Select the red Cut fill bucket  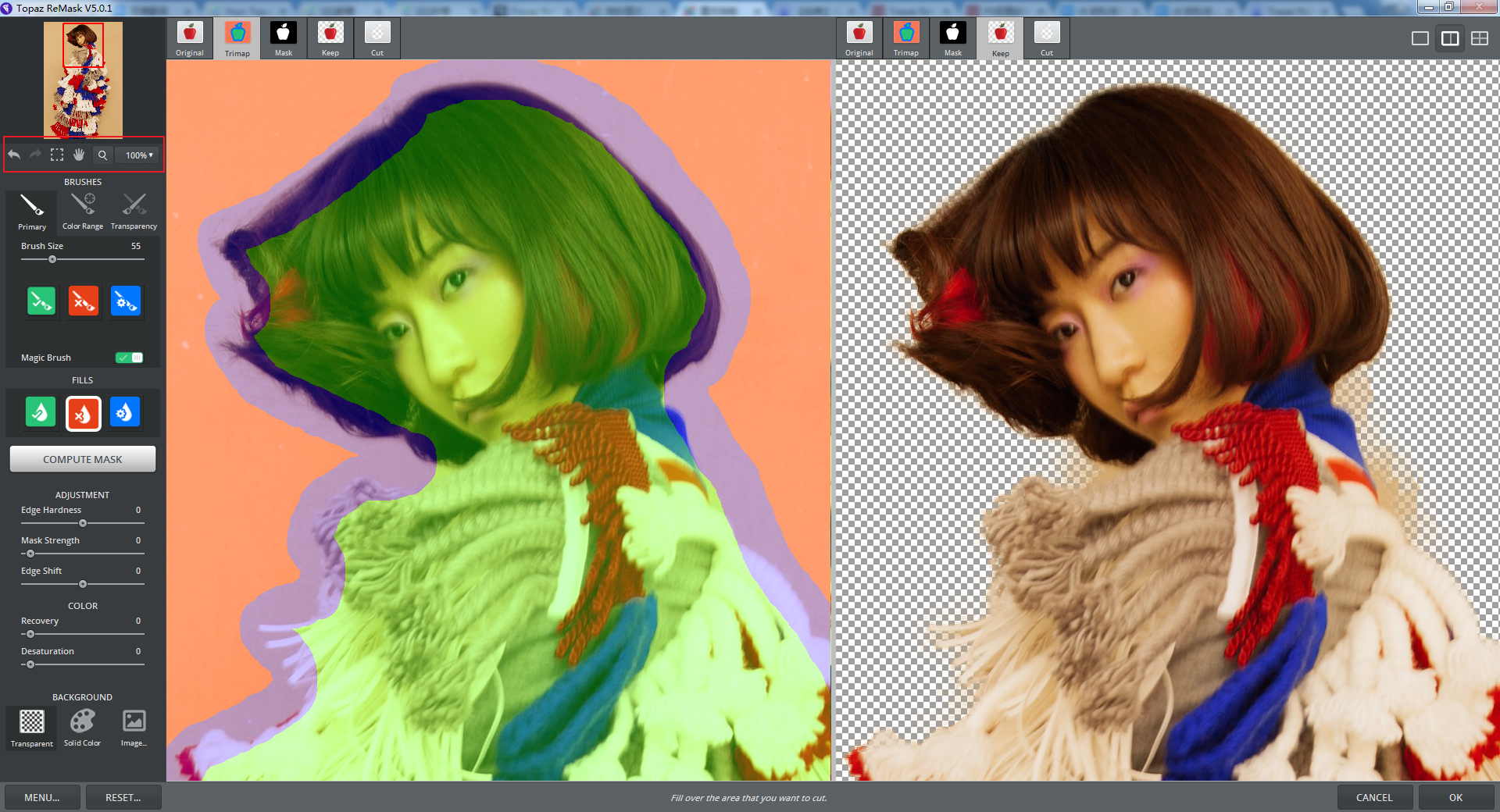[x=83, y=413]
